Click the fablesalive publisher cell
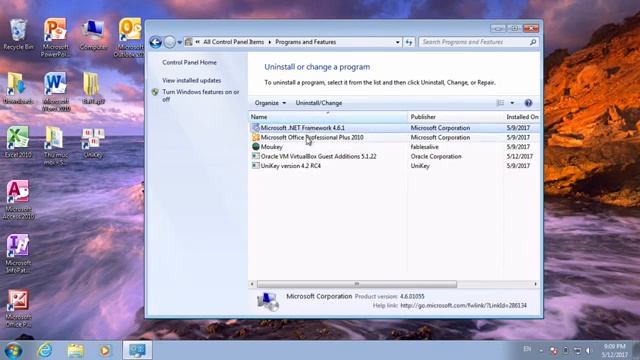 [x=424, y=147]
